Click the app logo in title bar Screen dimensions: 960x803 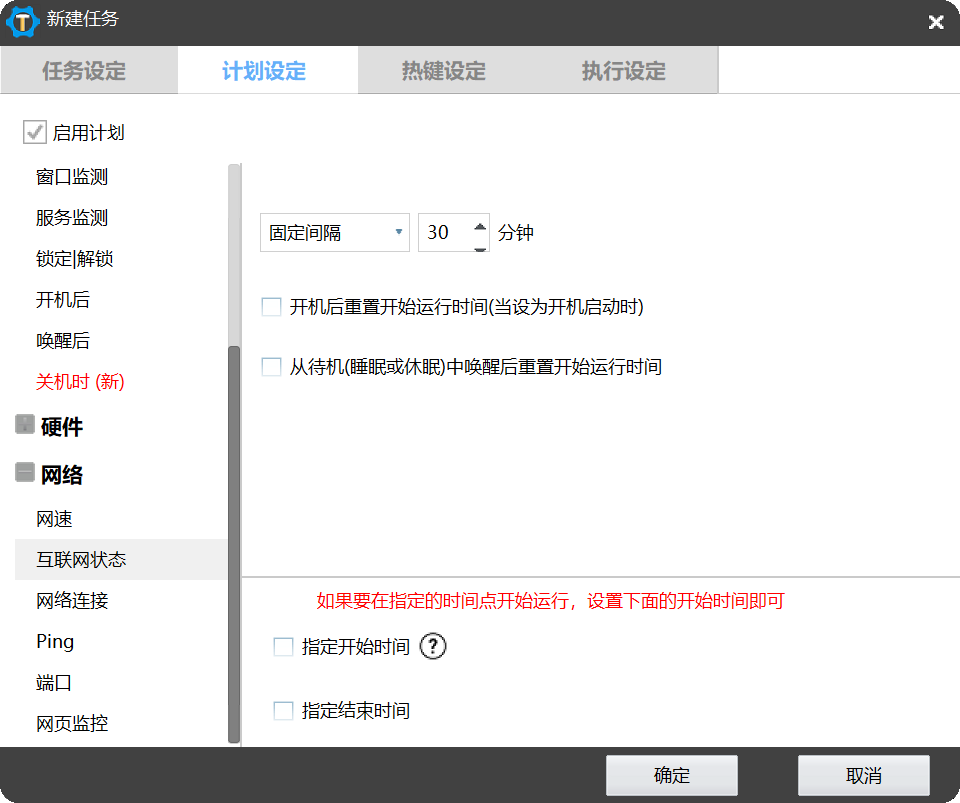pyautogui.click(x=22, y=20)
